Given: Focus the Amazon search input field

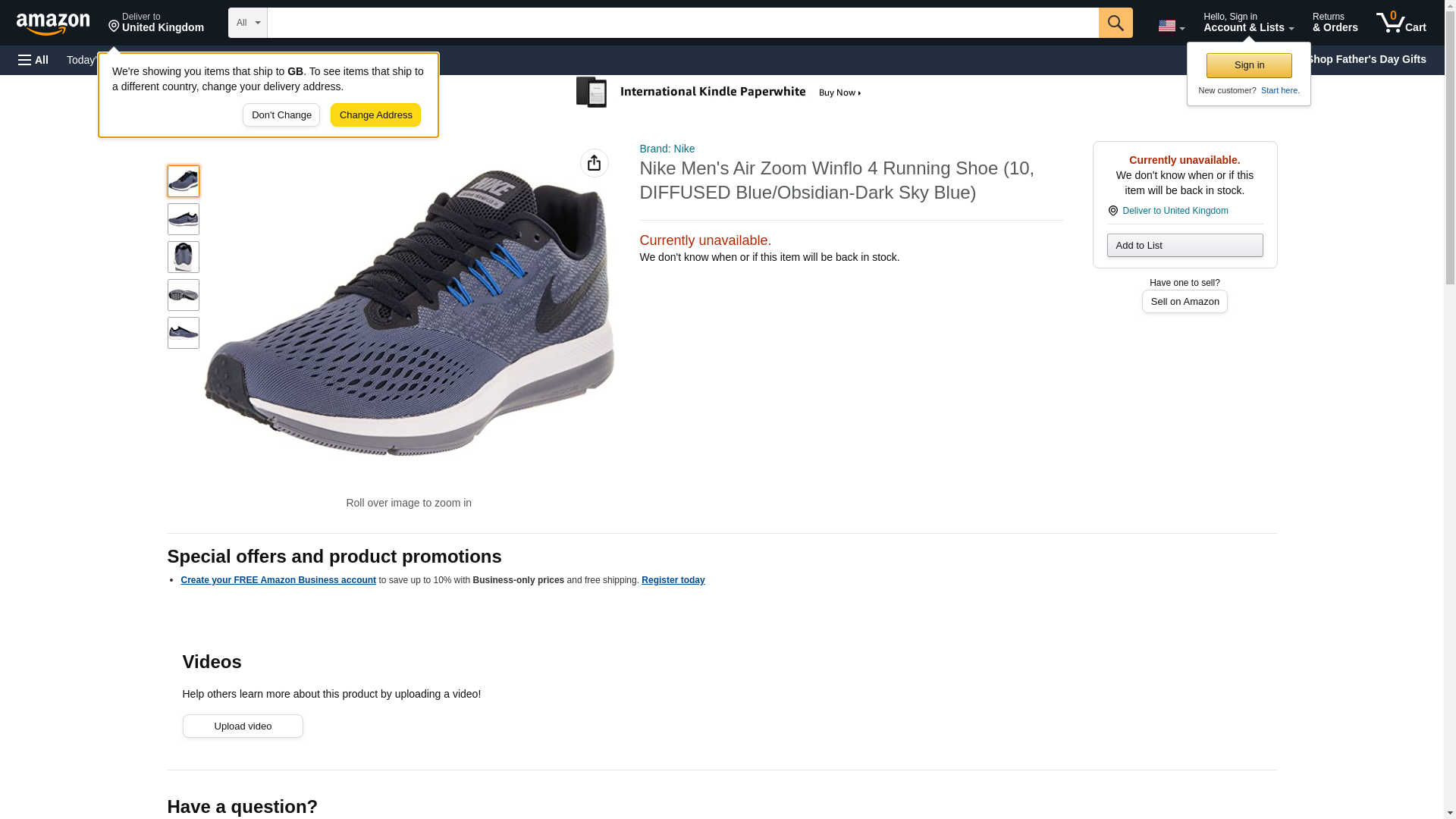Looking at the screenshot, I should [682, 23].
